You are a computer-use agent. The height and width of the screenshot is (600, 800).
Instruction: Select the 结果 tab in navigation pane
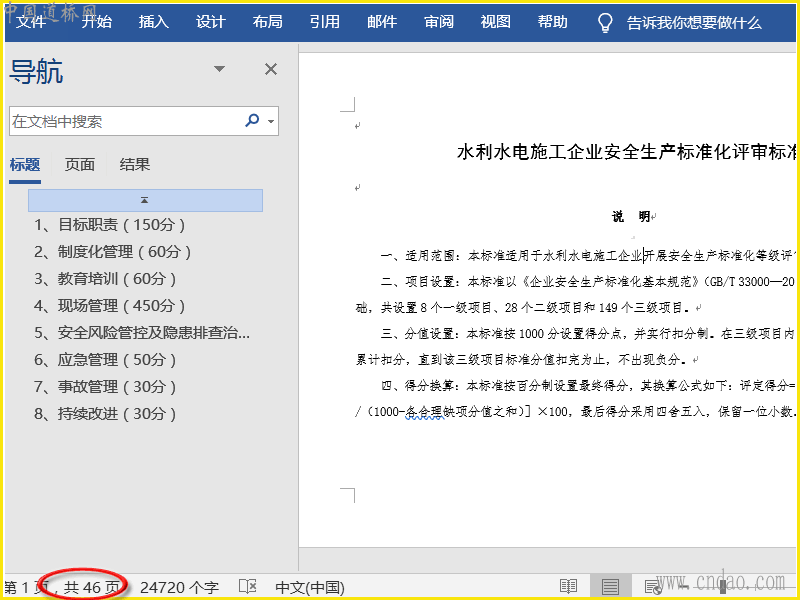(135, 165)
